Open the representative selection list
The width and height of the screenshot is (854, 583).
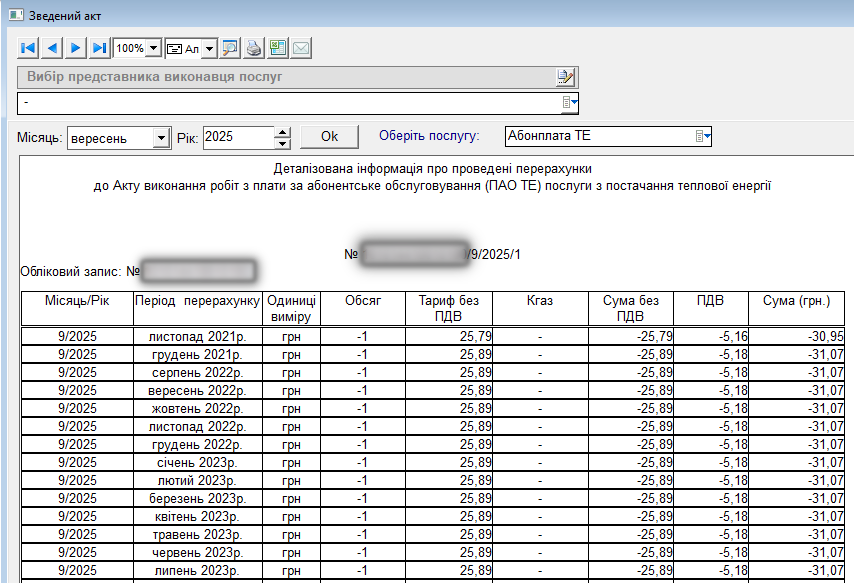click(569, 103)
